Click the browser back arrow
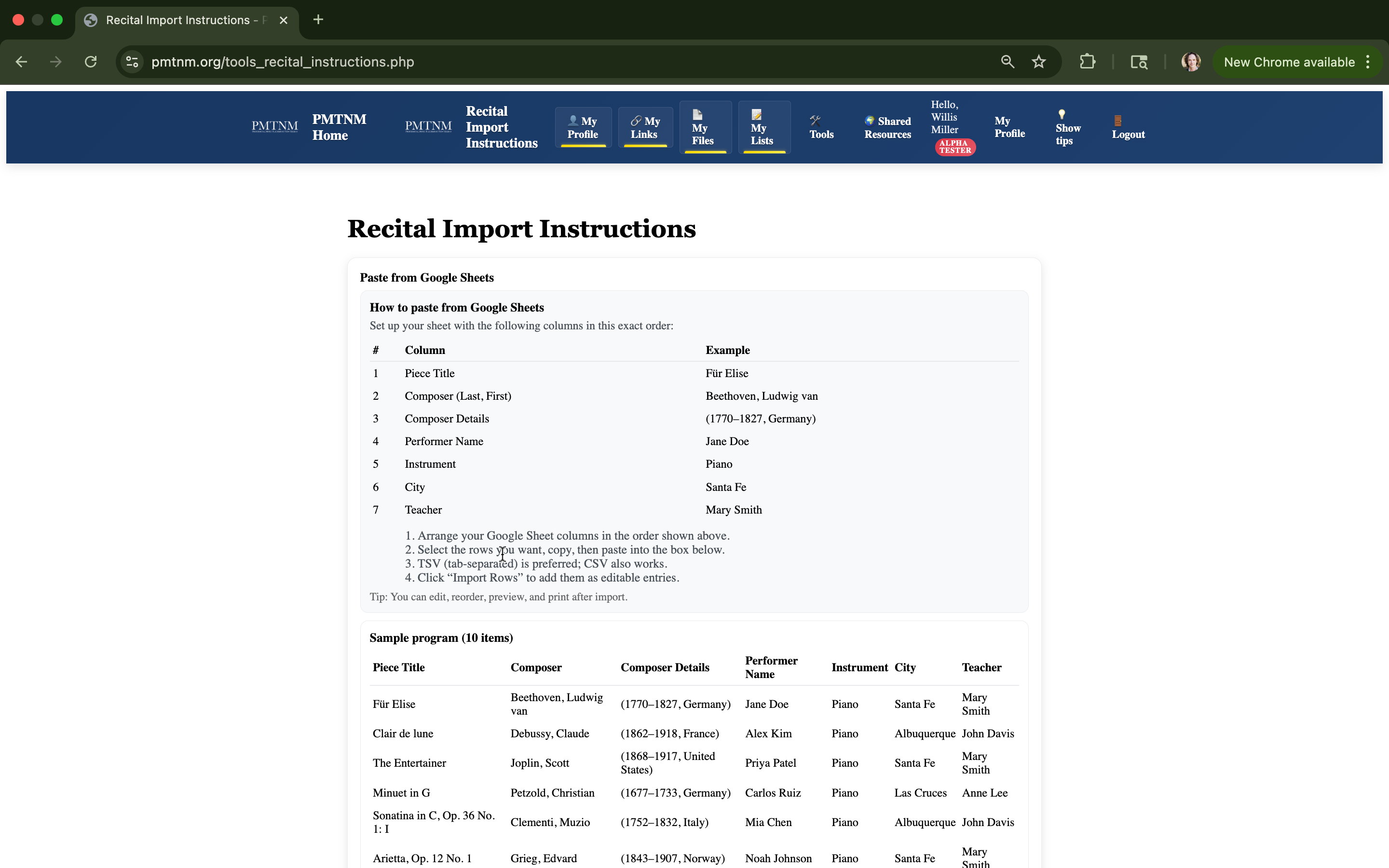 [21, 62]
